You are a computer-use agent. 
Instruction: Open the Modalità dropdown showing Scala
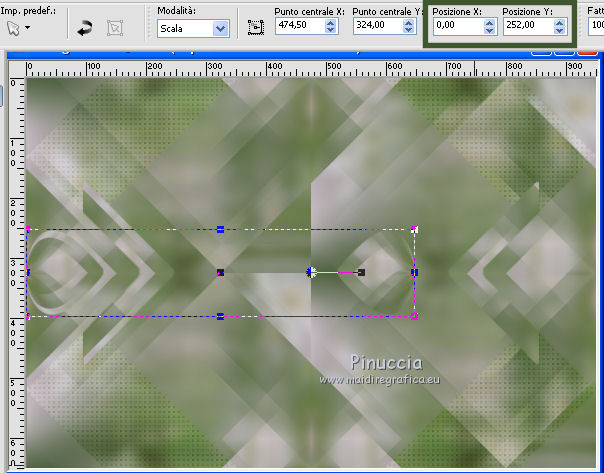[x=193, y=29]
